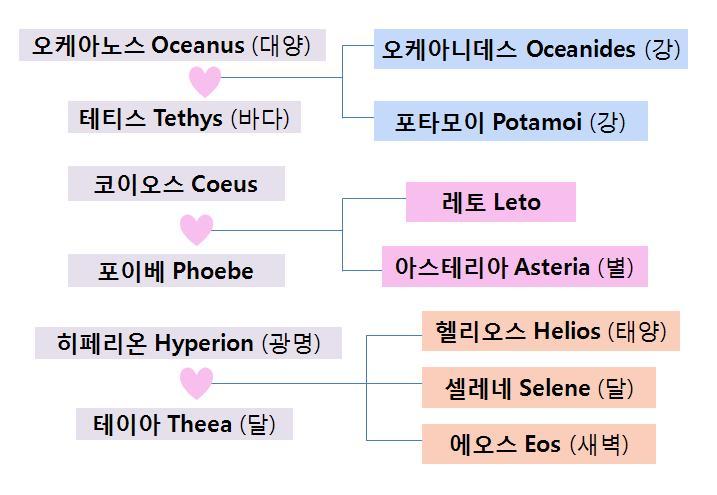Click the pink 레토 Leto box

point(491,202)
